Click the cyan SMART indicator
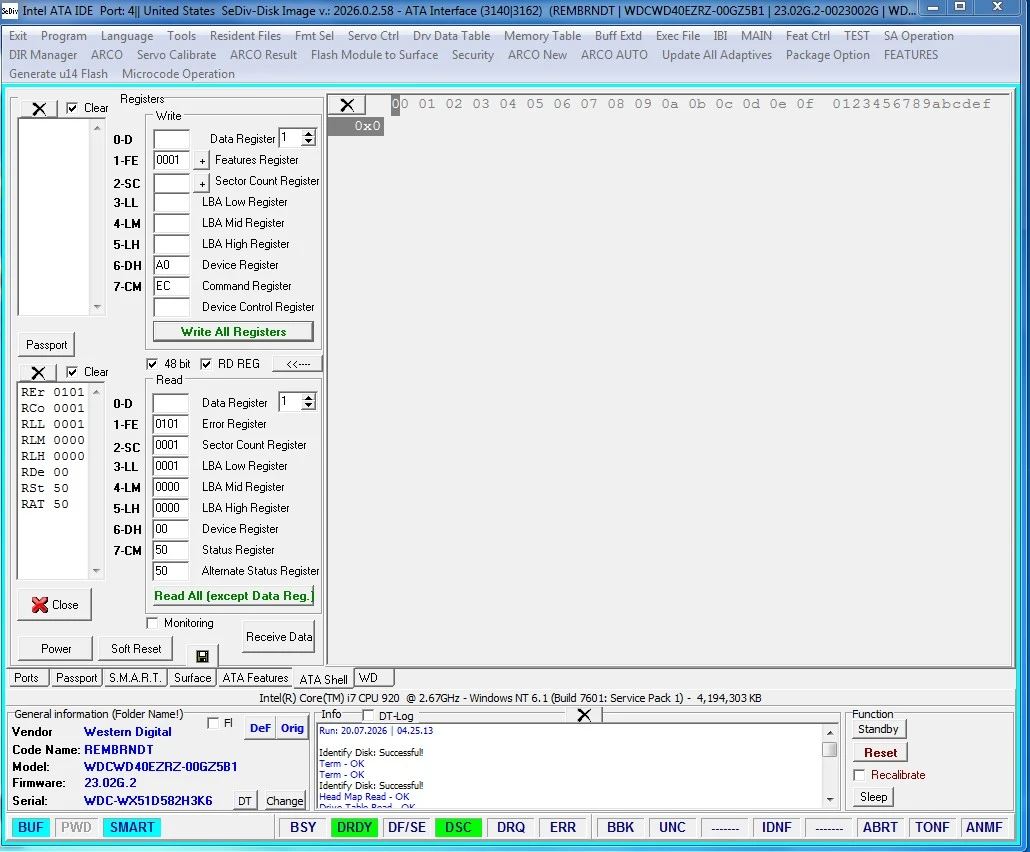 132,827
